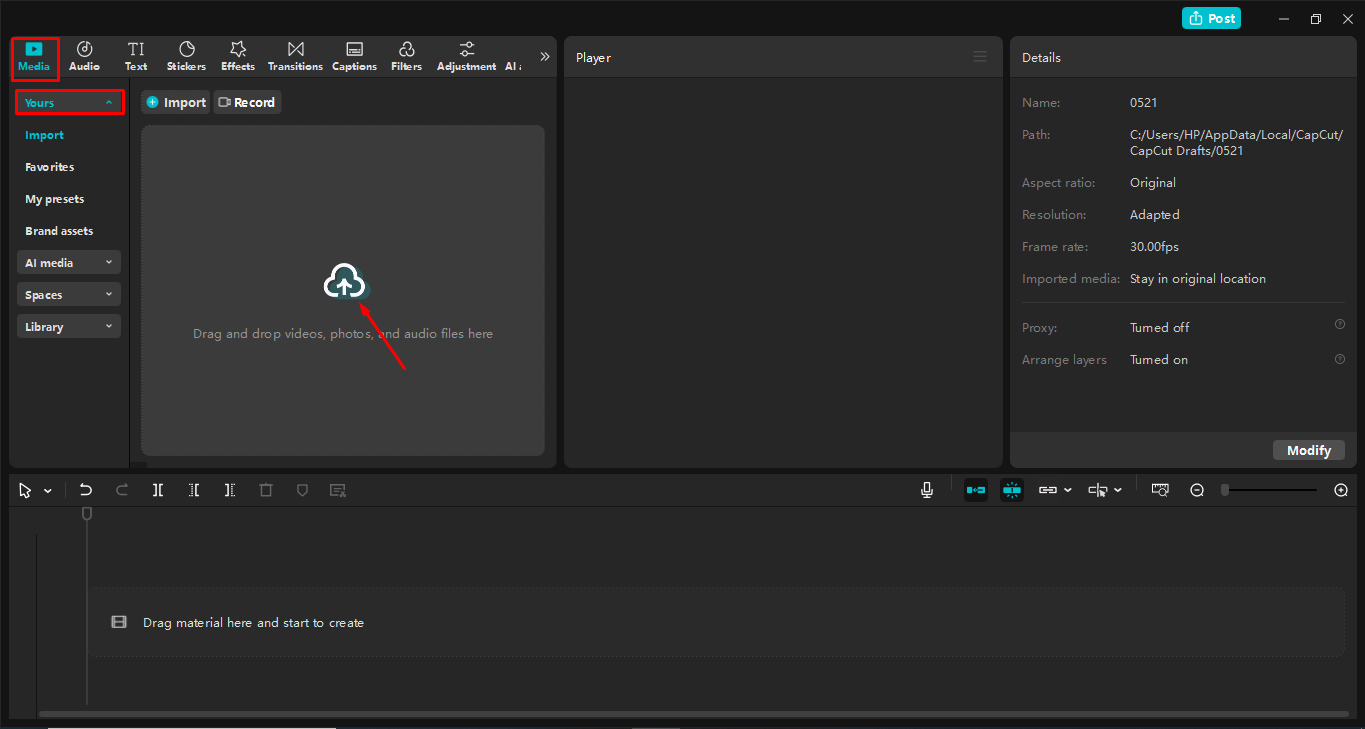The height and width of the screenshot is (729, 1365).
Task: Undo the last action
Action: click(85, 489)
